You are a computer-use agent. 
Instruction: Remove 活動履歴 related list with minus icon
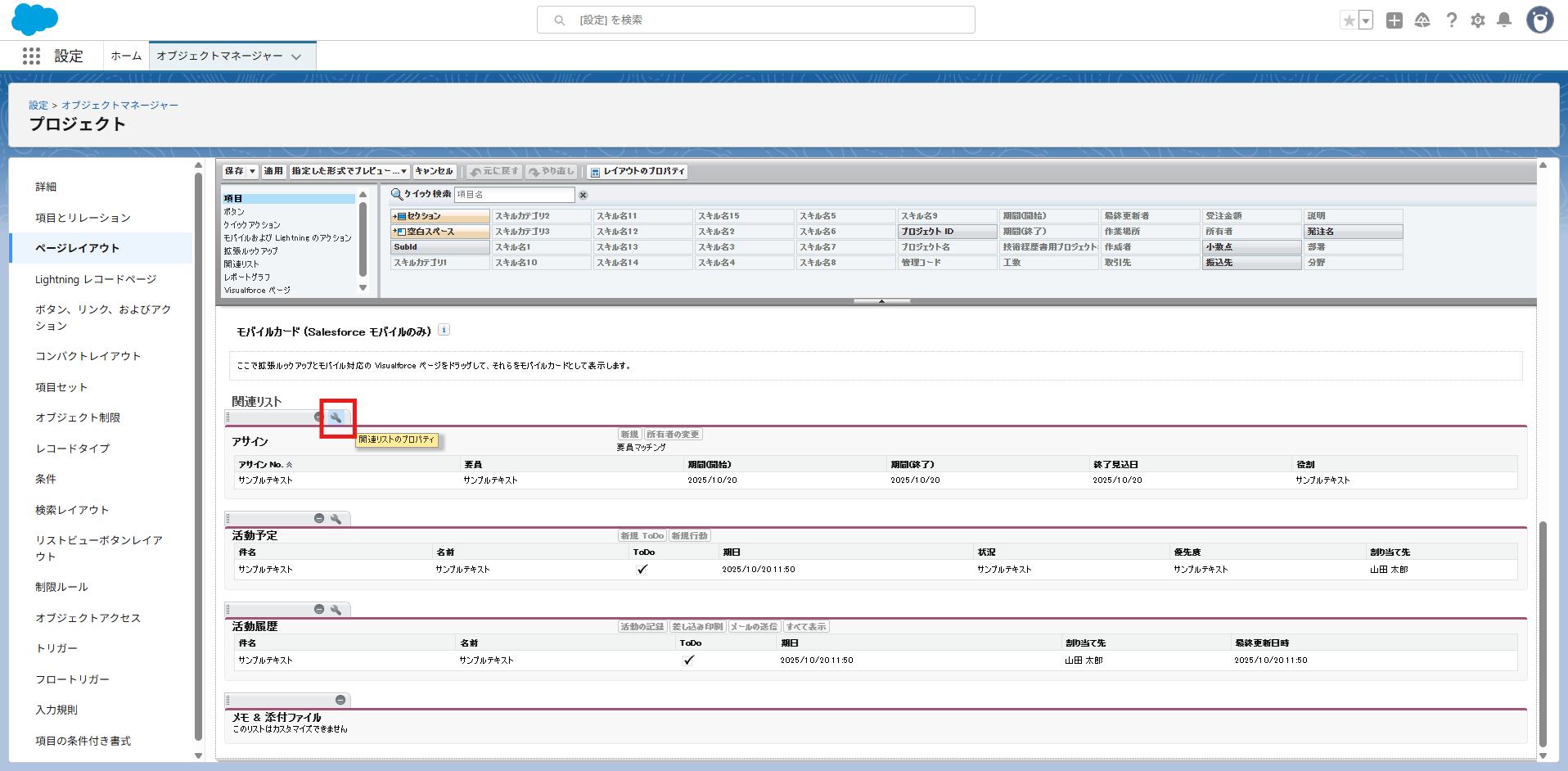click(319, 610)
